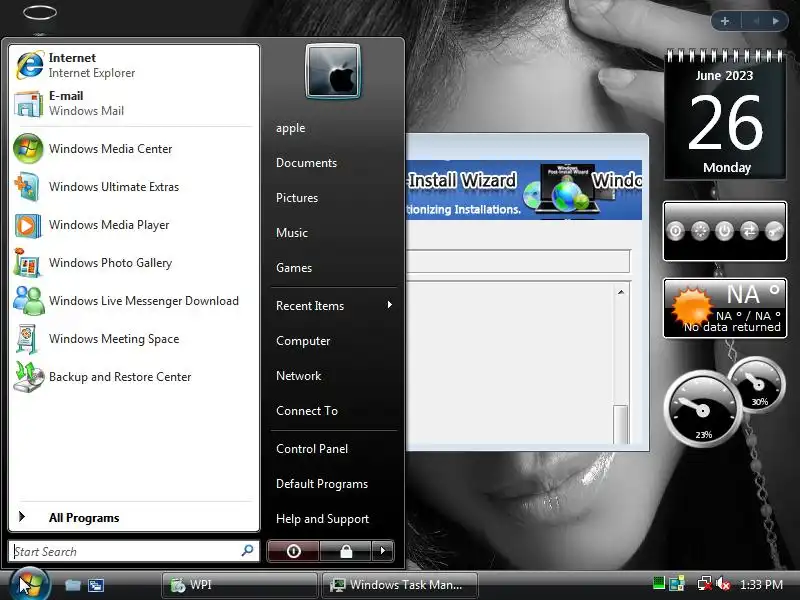
Task: Add gadget with sidebar plus button
Action: (724, 21)
